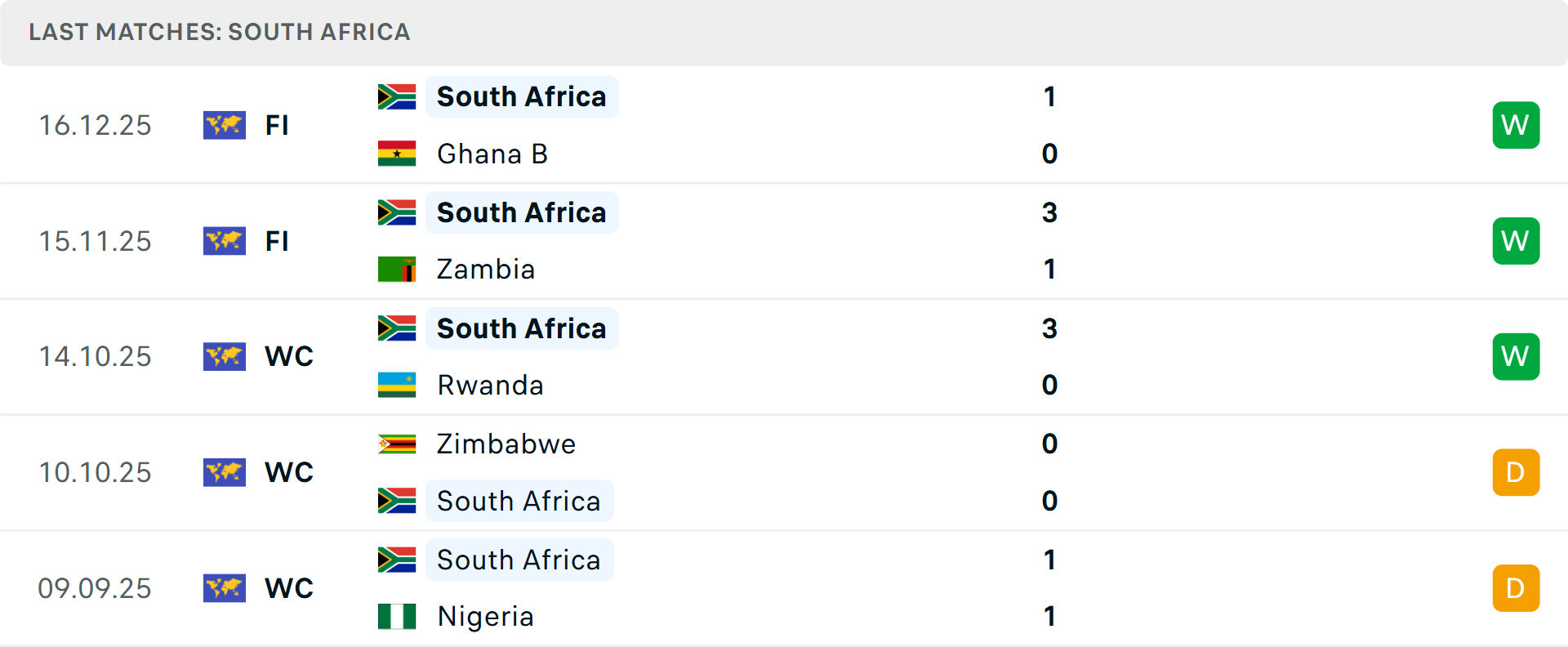Select the Nigeria team name

click(485, 616)
